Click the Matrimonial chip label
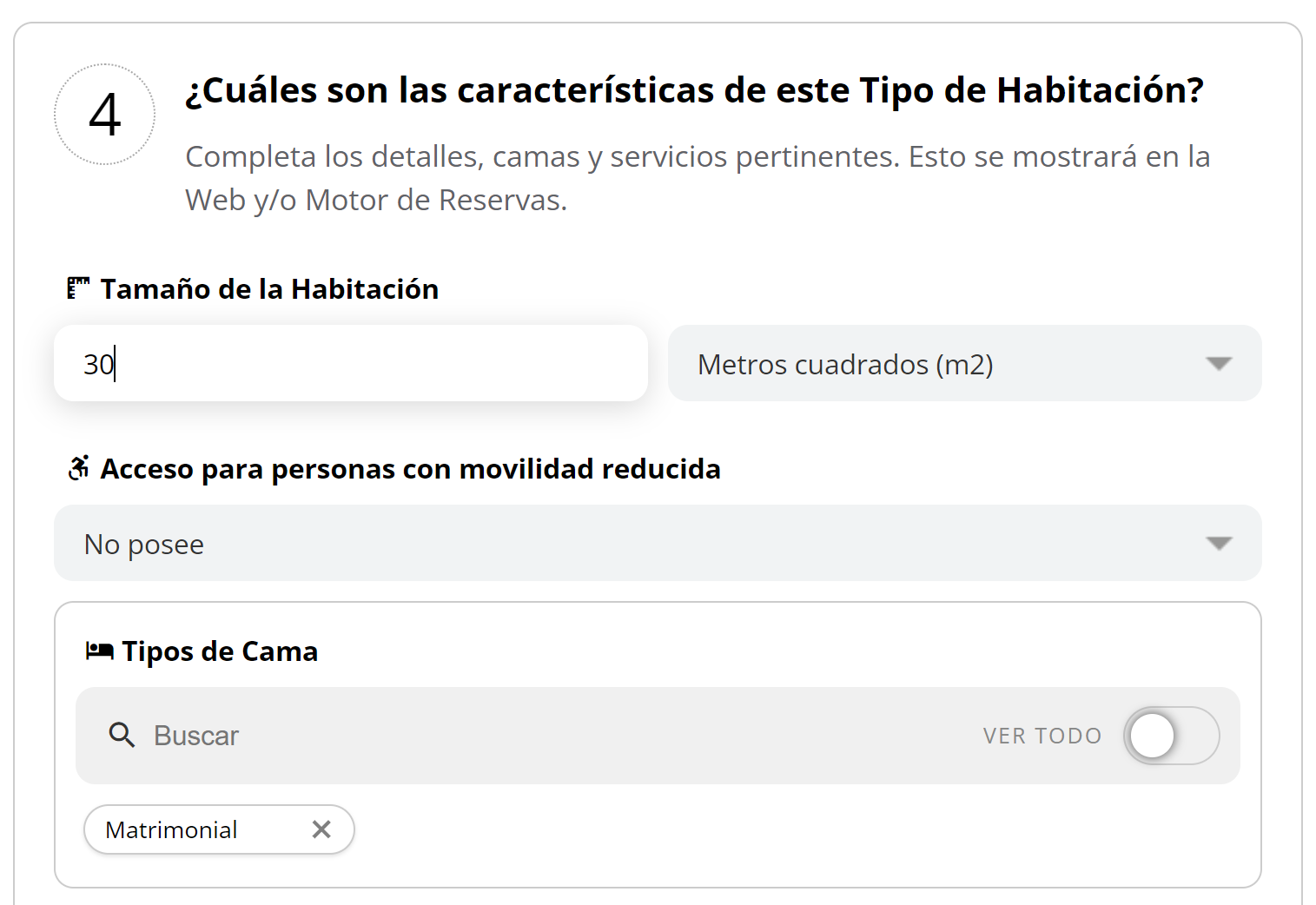Screen dimensions: 1316x905 (171, 829)
